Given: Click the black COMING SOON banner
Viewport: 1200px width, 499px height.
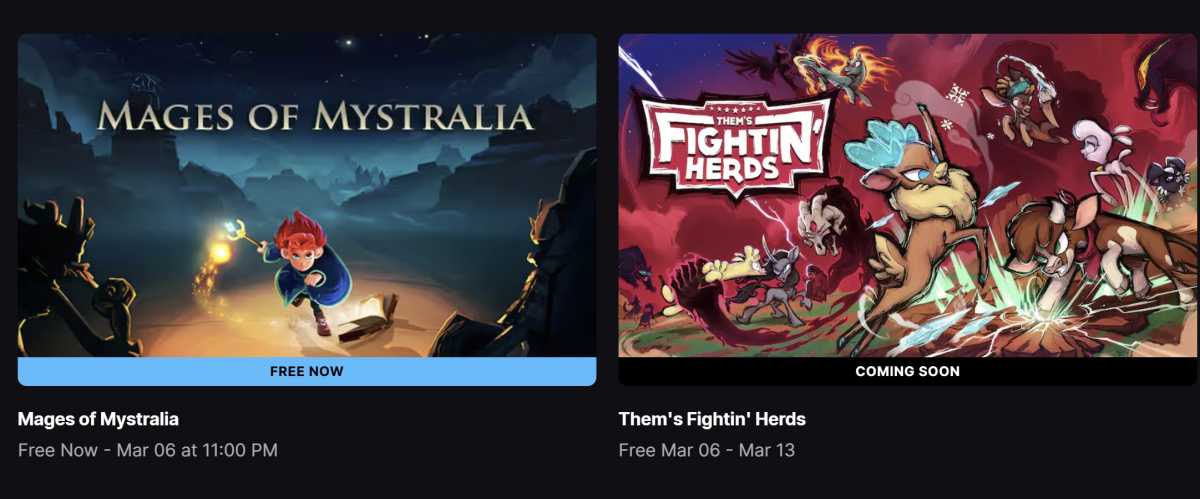Looking at the screenshot, I should tap(908, 371).
